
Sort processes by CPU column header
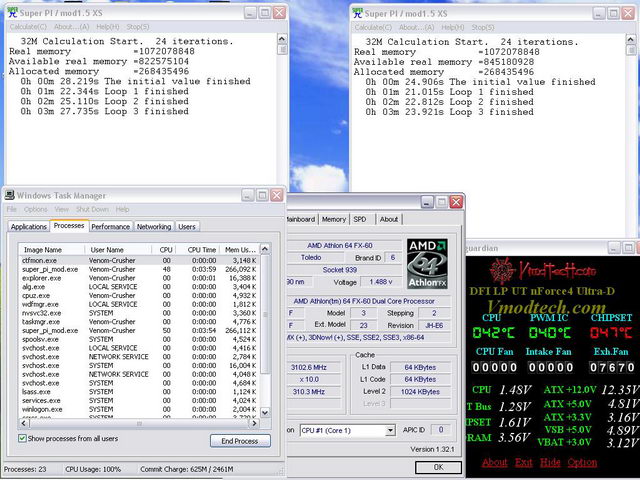pos(164,249)
